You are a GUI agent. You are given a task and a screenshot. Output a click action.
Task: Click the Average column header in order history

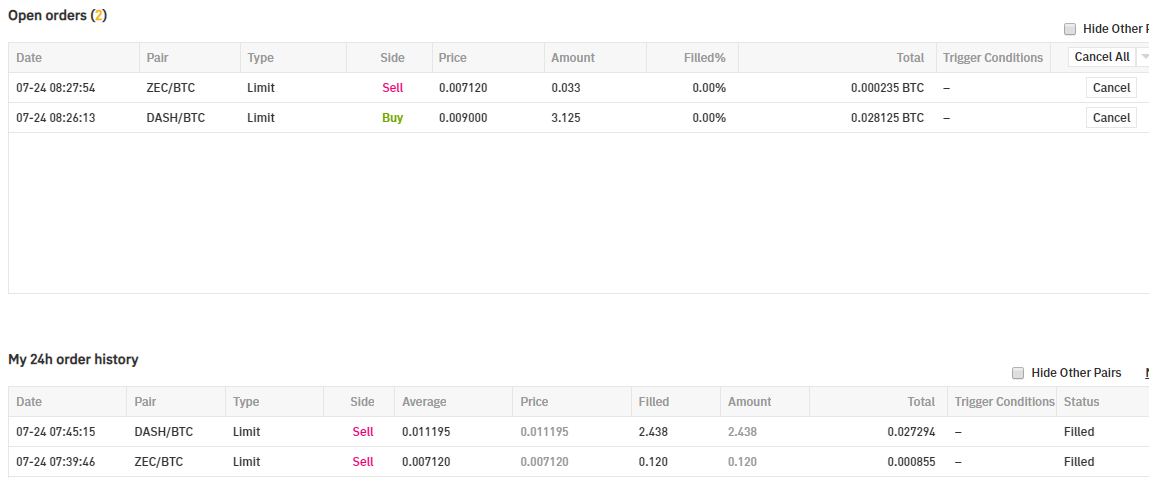[x=424, y=402]
